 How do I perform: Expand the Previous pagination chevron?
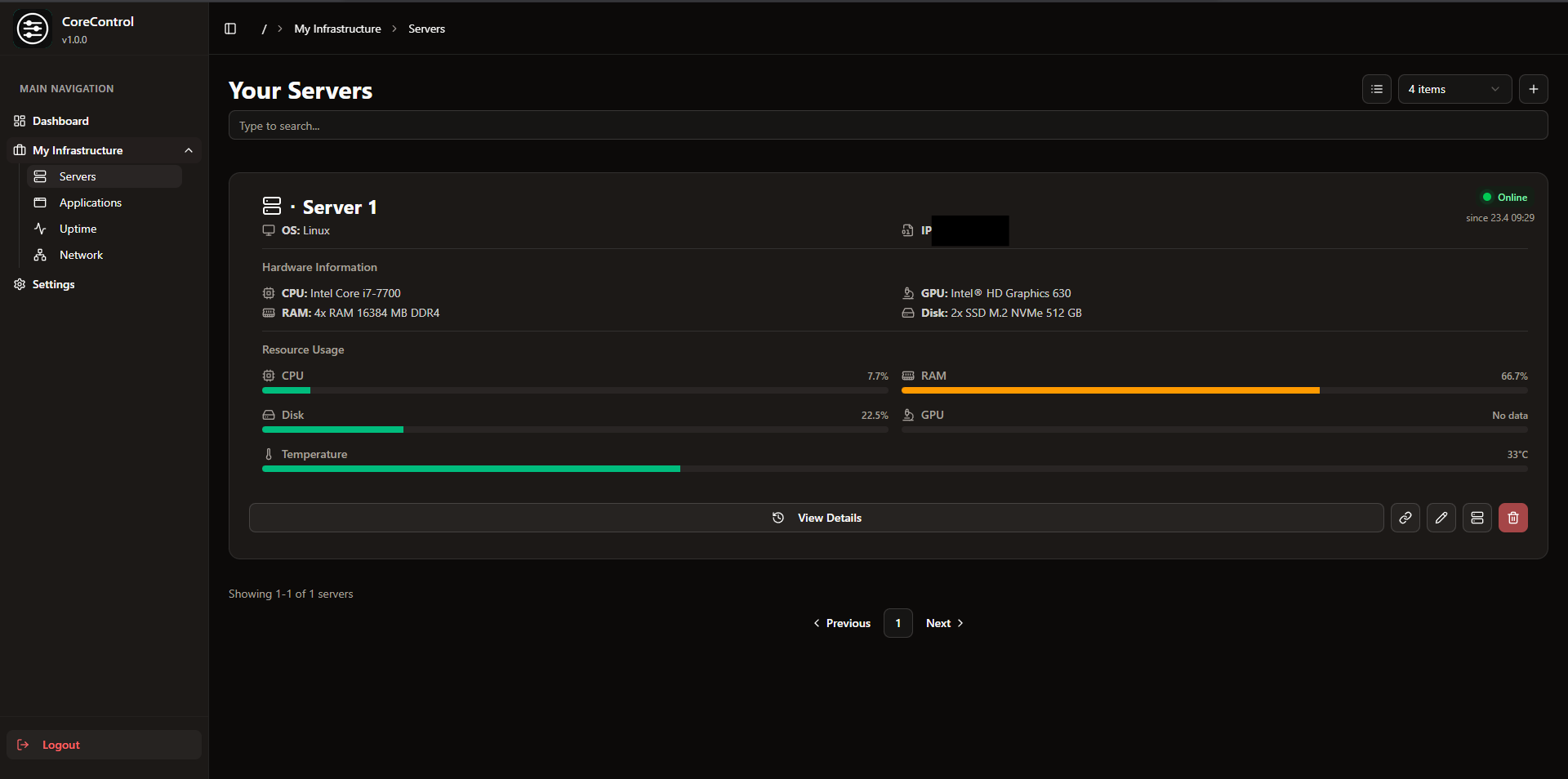(816, 623)
